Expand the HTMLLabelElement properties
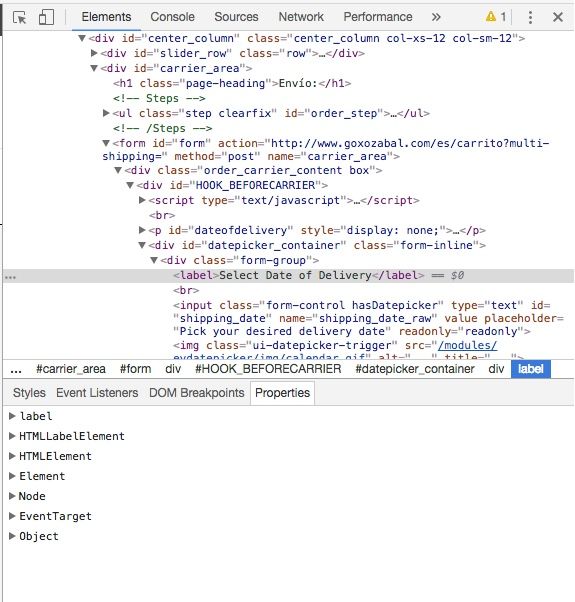Image resolution: width=575 pixels, height=602 pixels. 12,436
